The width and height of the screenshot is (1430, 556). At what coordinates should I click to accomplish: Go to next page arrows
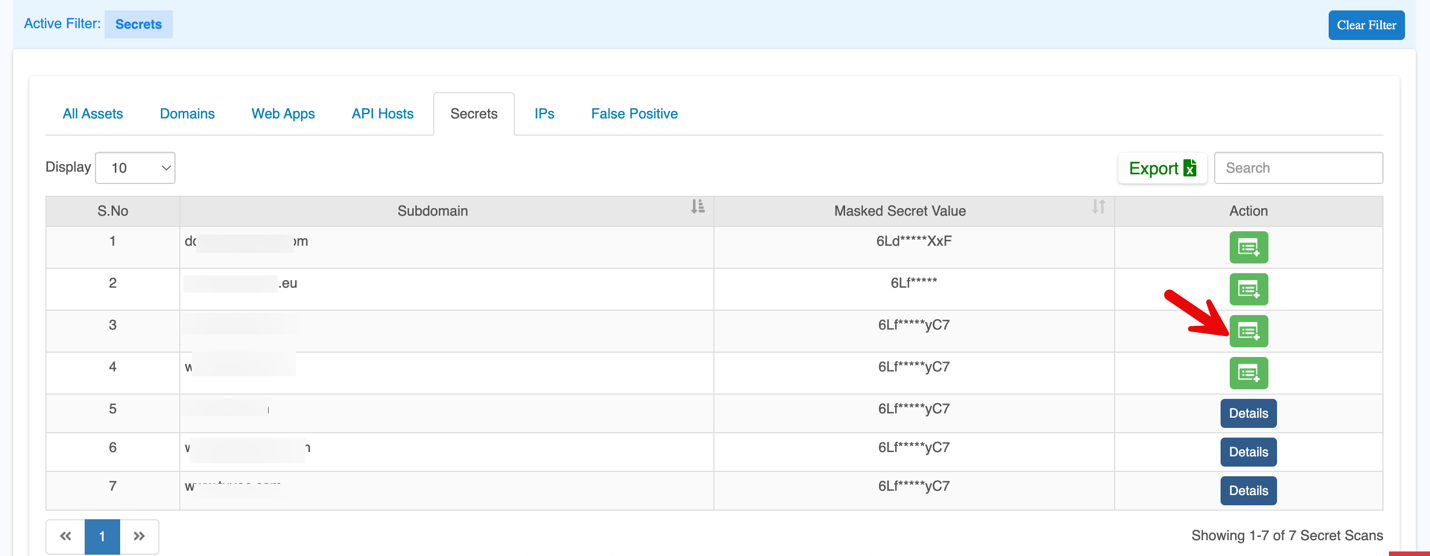(139, 536)
